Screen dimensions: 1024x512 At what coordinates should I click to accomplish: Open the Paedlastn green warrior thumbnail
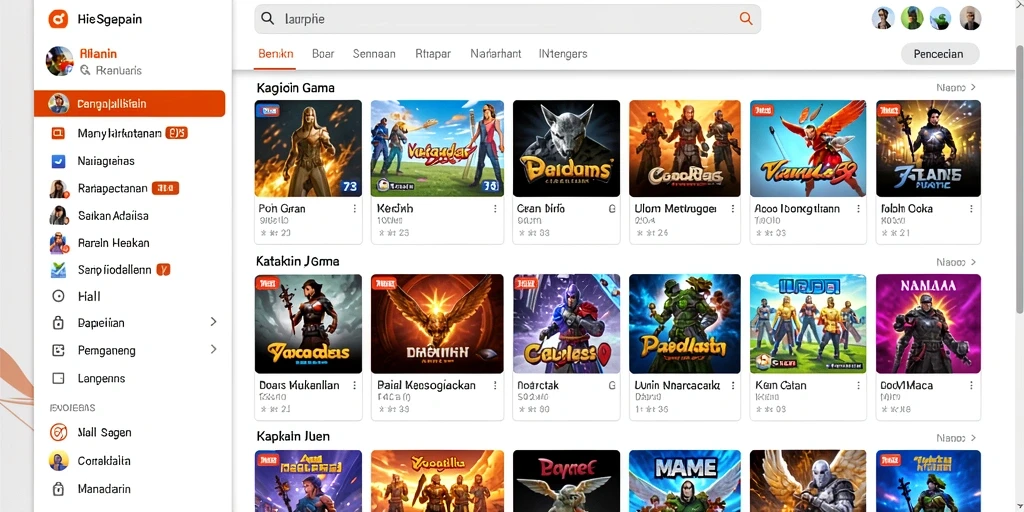click(x=684, y=324)
